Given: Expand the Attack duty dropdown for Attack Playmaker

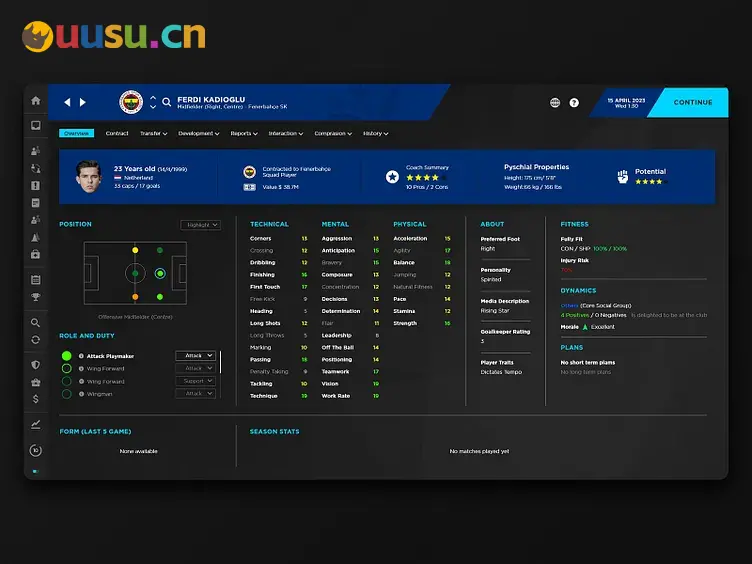Looking at the screenshot, I should point(195,356).
